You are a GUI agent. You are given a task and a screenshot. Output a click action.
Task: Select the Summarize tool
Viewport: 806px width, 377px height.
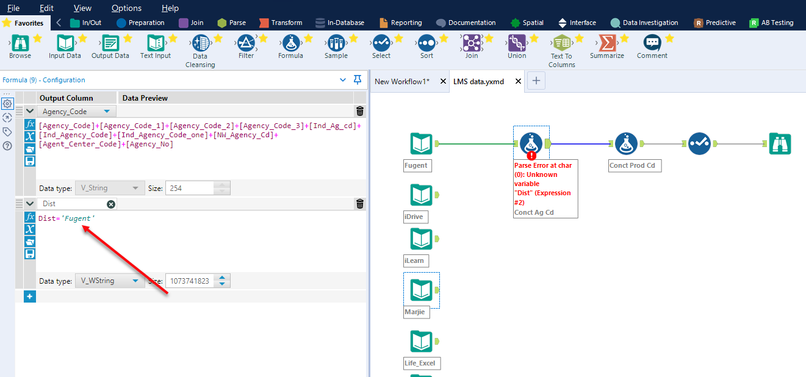(607, 43)
